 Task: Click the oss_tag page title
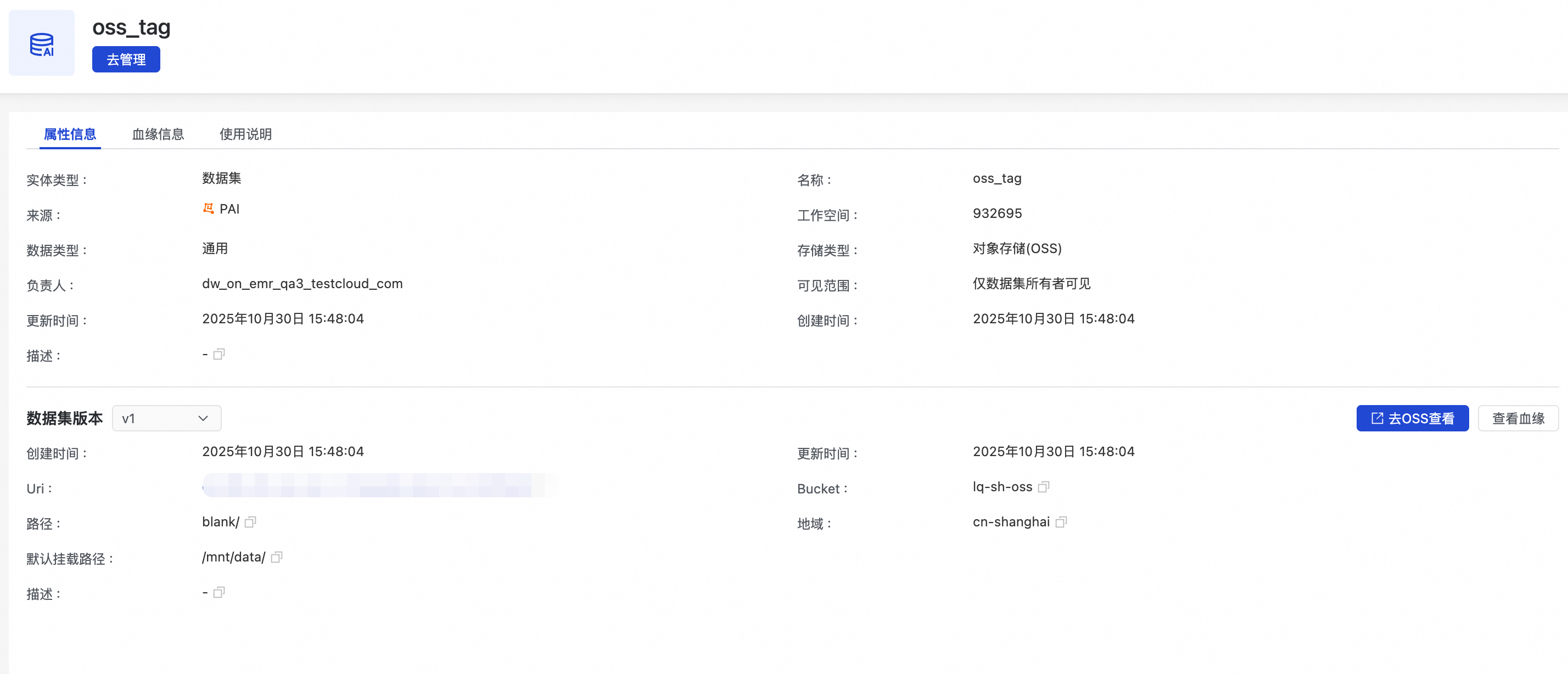(x=131, y=27)
